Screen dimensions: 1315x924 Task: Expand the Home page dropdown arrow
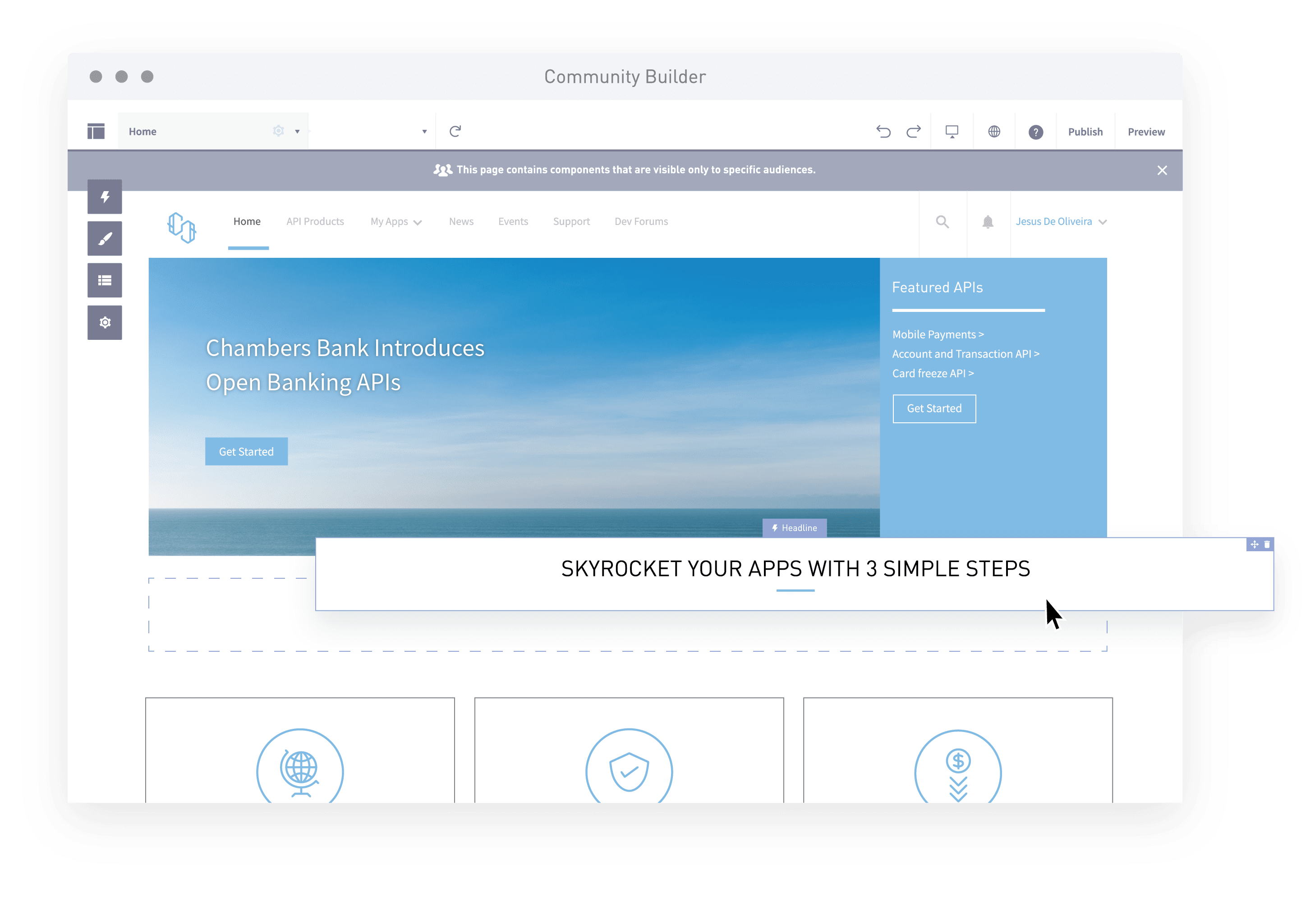[297, 132]
